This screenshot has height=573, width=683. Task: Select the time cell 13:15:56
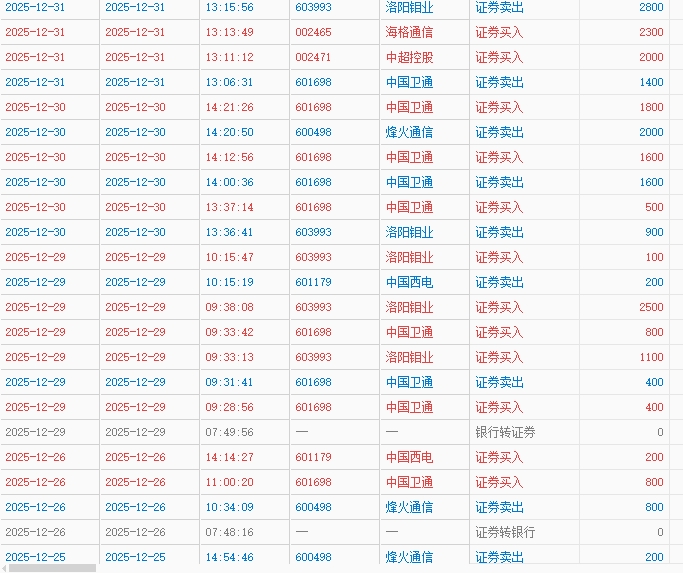pos(230,7)
